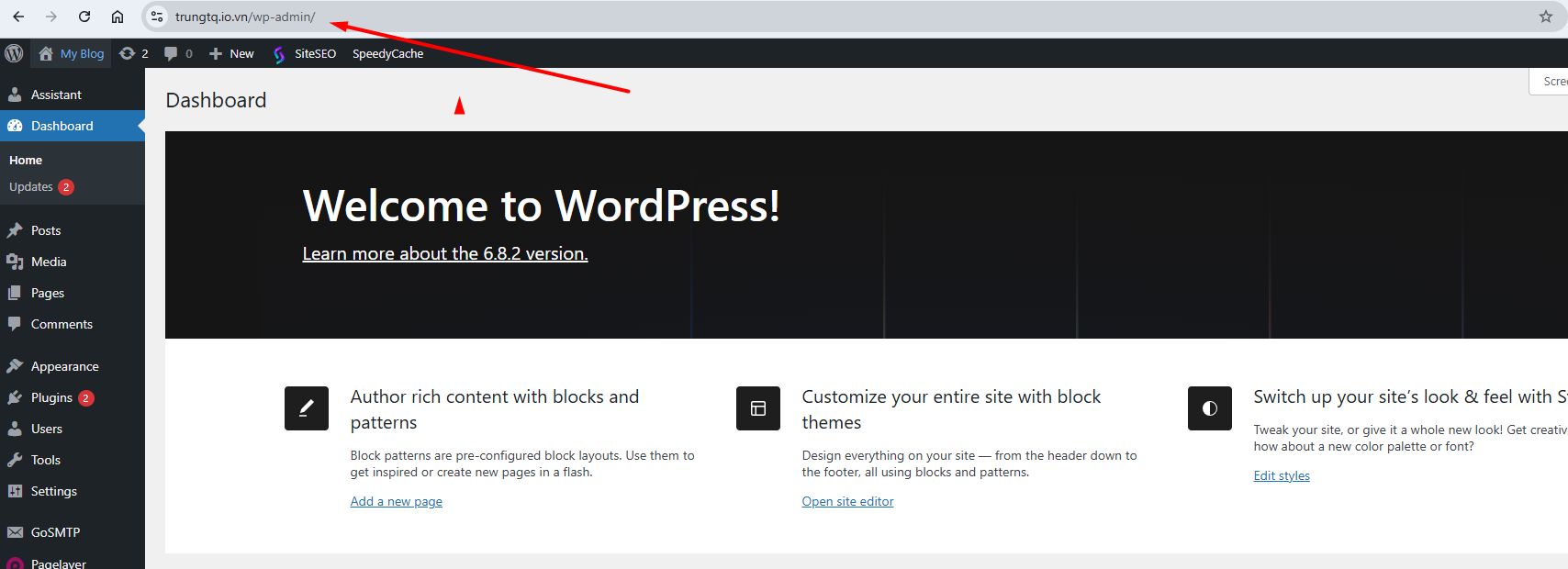Viewport: 1568px width, 569px height.
Task: Open SiteSEO in admin bar
Action: [305, 53]
